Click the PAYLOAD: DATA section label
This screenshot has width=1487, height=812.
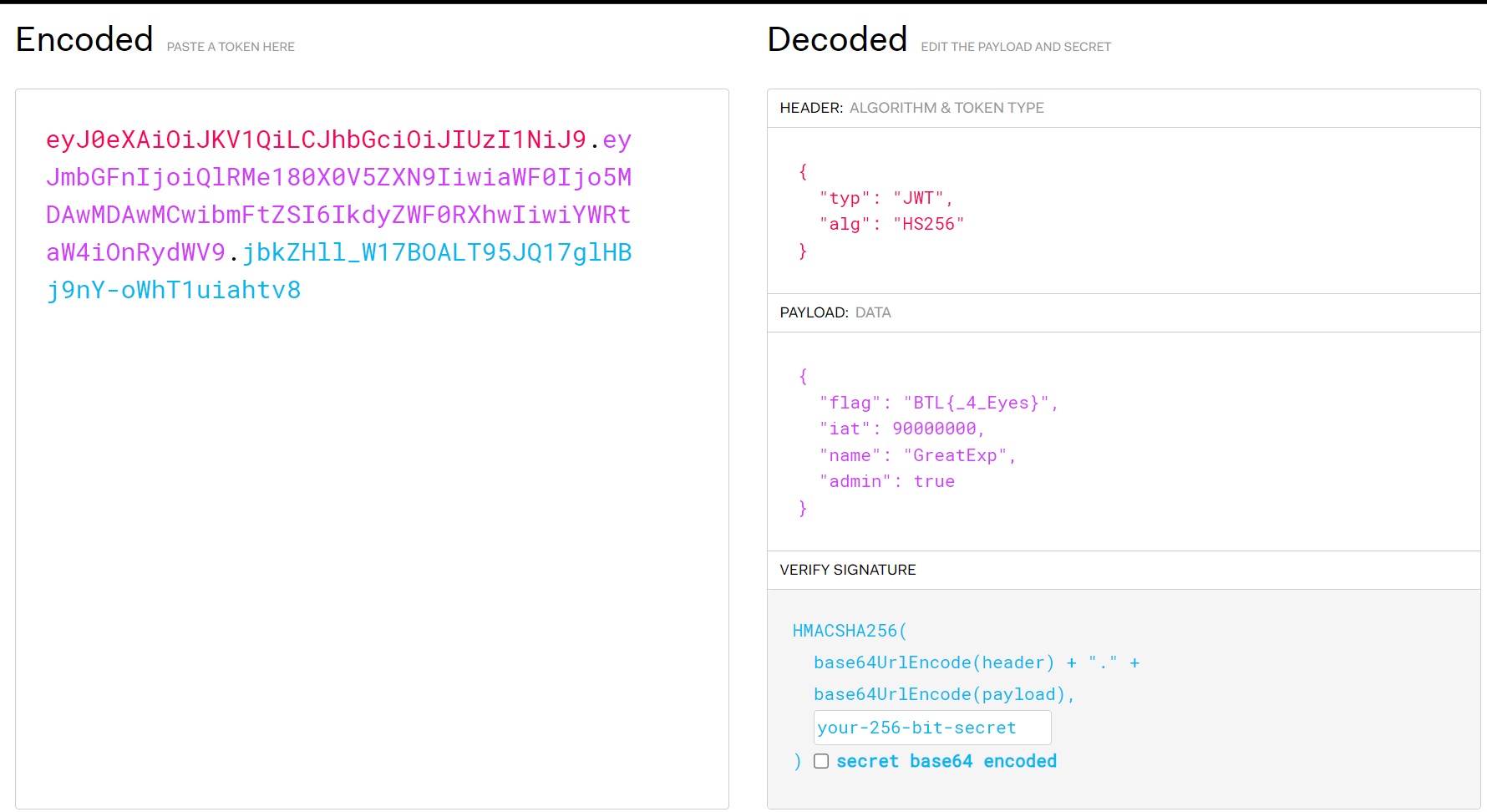coord(835,312)
